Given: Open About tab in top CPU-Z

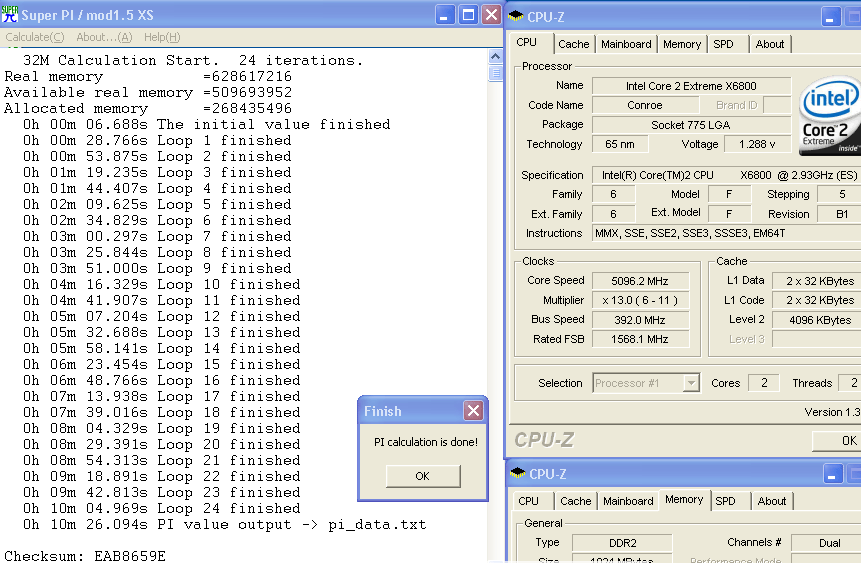Looking at the screenshot, I should click(769, 44).
